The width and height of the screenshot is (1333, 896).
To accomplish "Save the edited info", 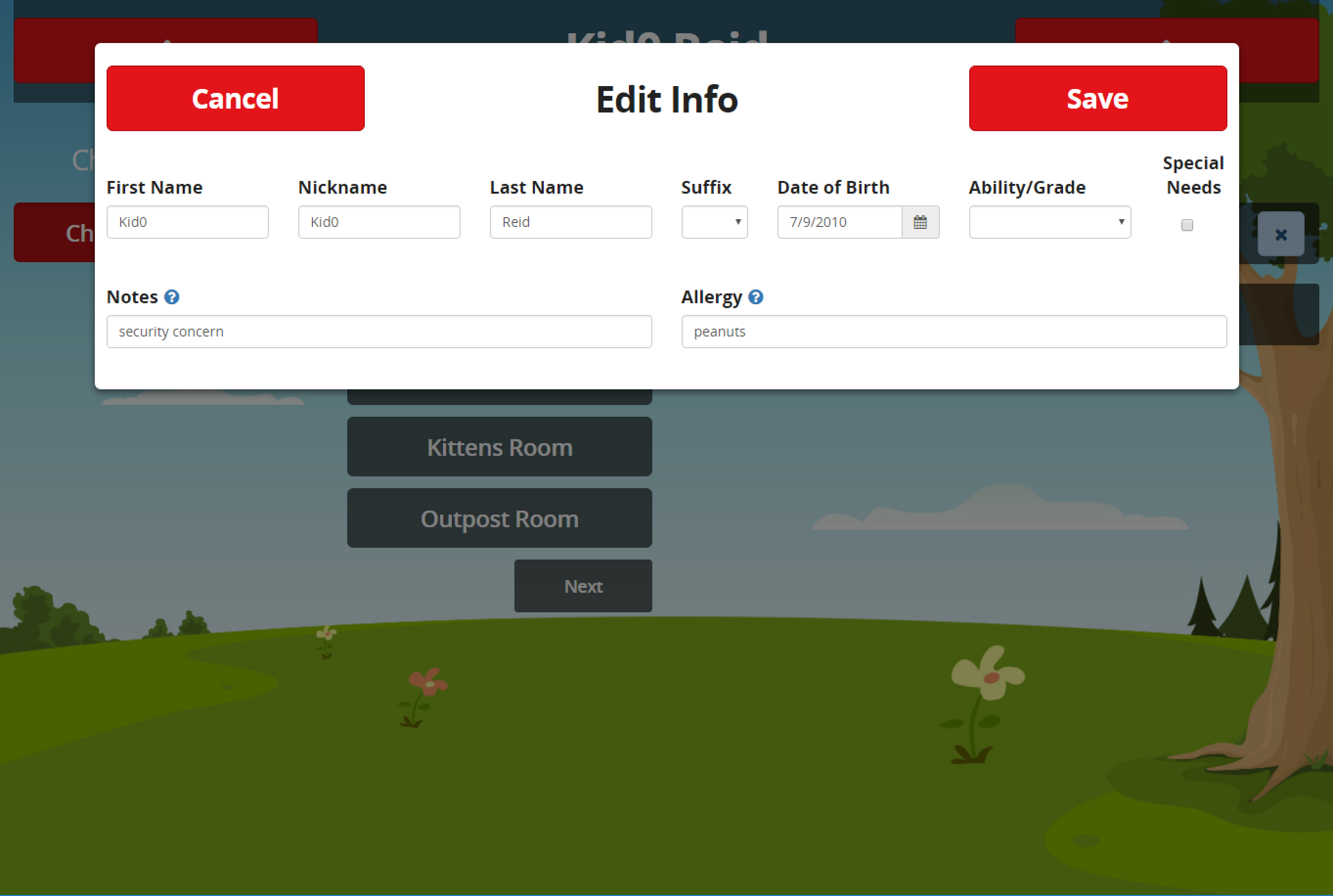I will coord(1097,98).
